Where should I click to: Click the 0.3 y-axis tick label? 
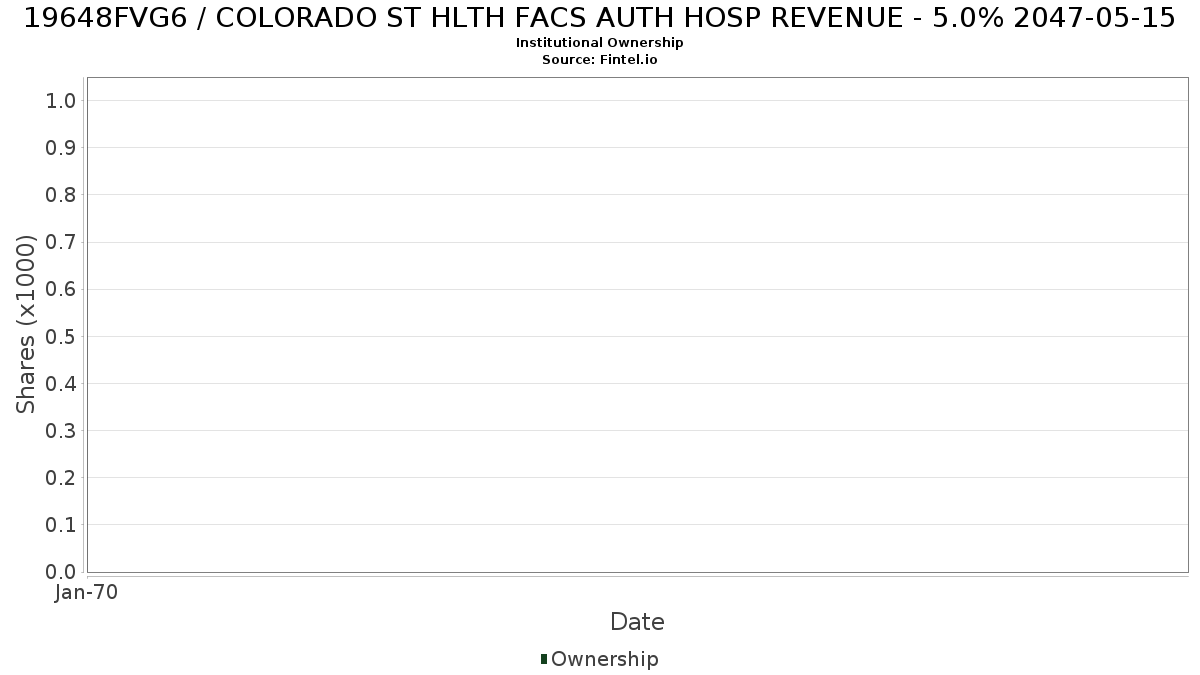(61, 430)
